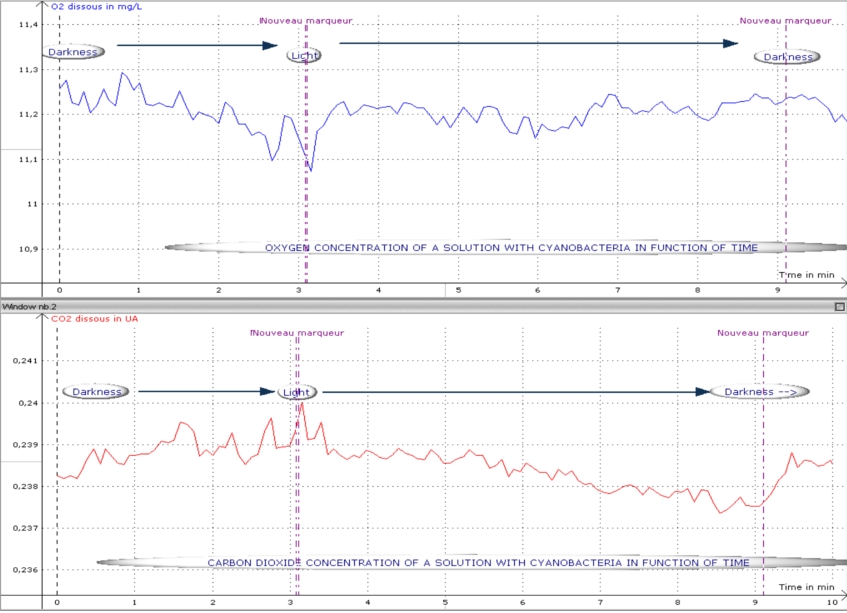Select the Light label on the oxygen chart
The image size is (847, 613).
(x=304, y=56)
